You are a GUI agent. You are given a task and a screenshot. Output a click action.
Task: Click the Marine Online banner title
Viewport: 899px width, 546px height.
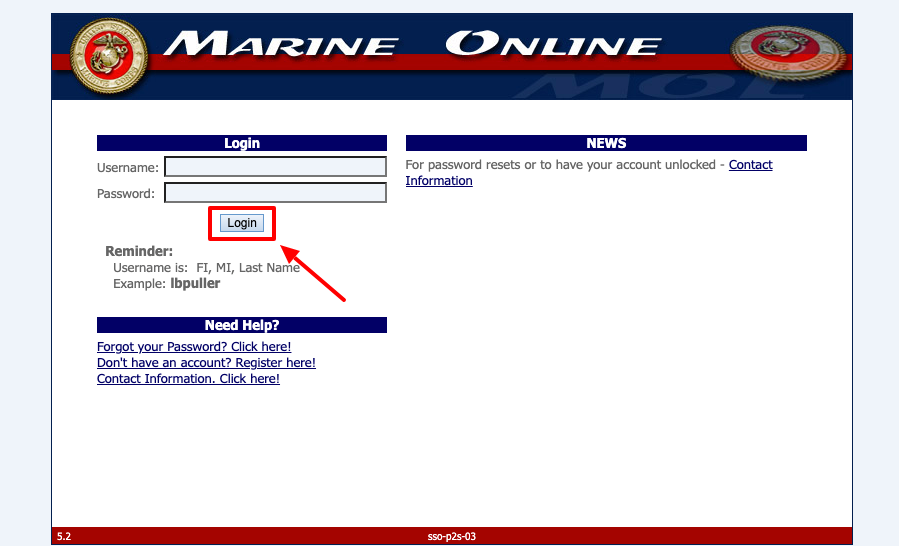pyautogui.click(x=413, y=44)
